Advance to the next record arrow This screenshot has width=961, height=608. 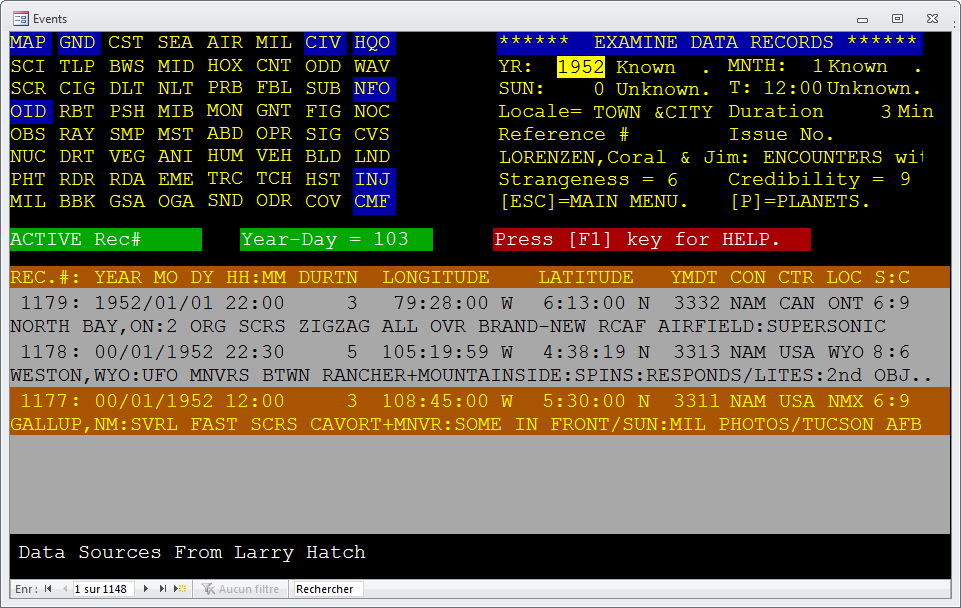(146, 589)
